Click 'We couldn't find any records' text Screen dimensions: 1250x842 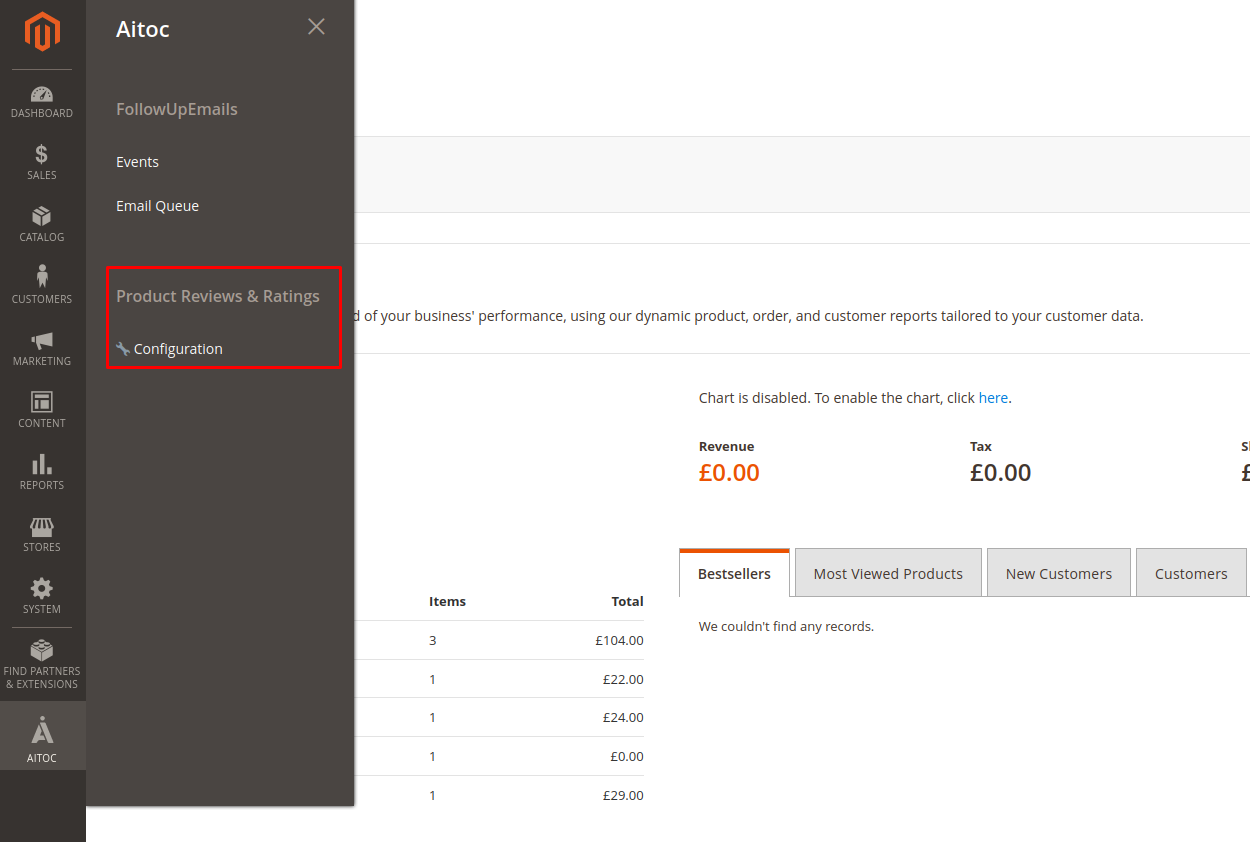[x=786, y=626]
